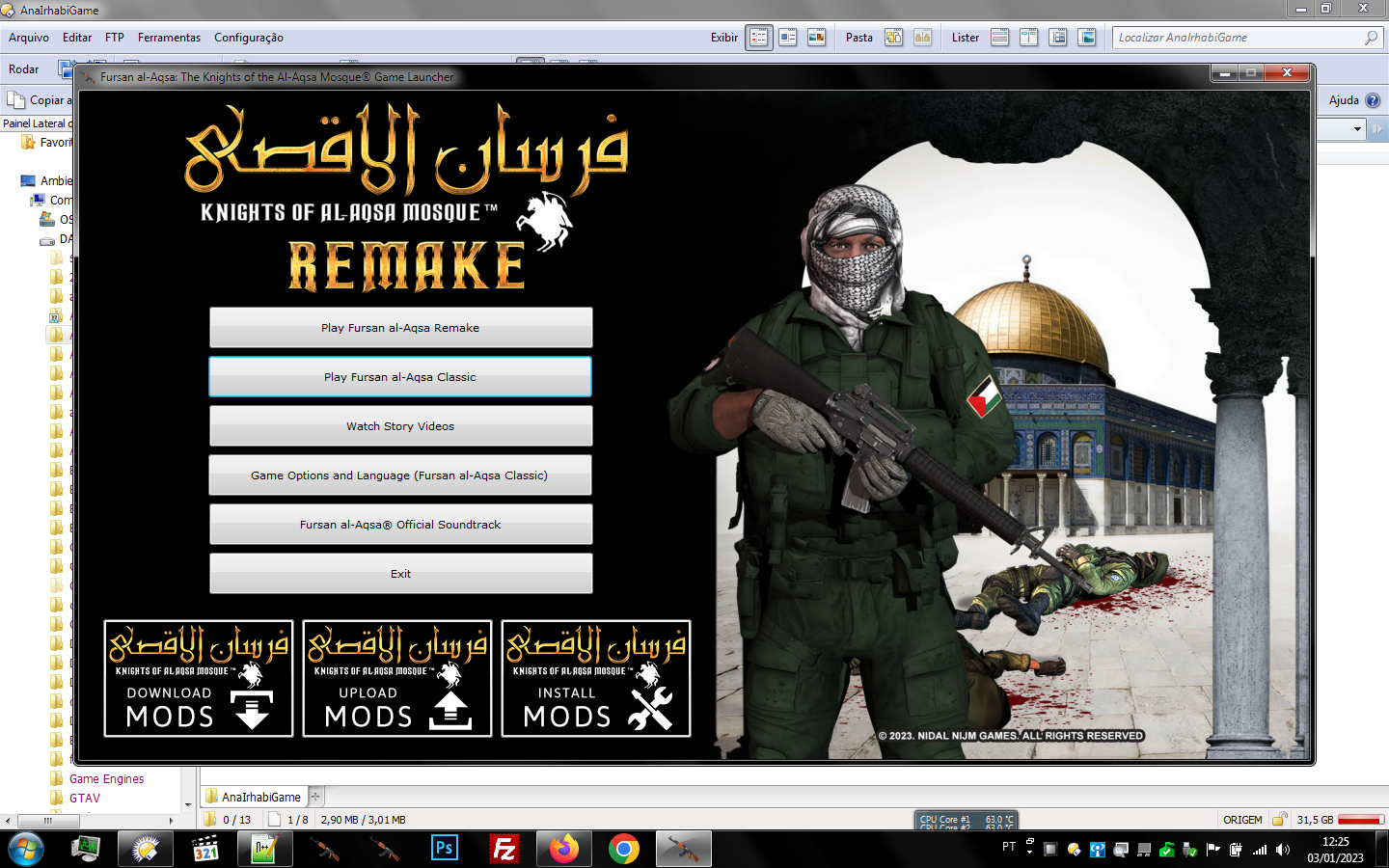
Task: Toggle the viewer pane Lister icon
Action: tap(1087, 38)
